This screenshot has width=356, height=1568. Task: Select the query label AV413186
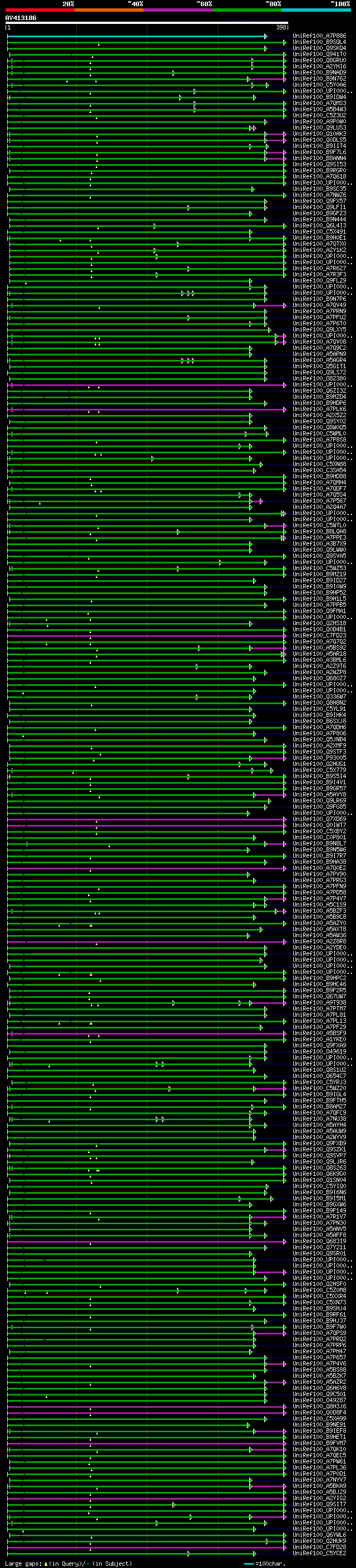click(x=21, y=18)
